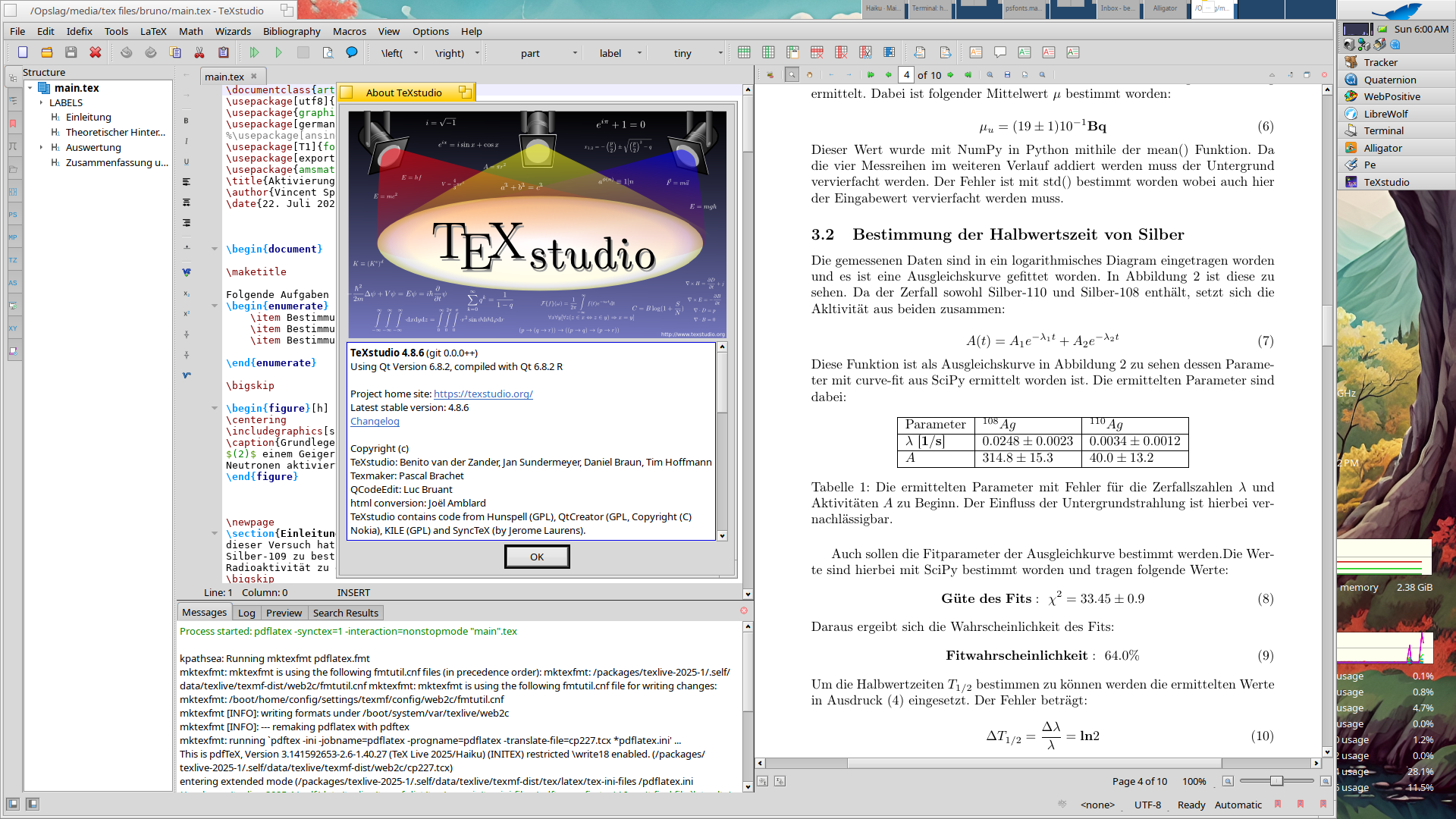1456x819 pixels.
Task: Switch to the Search Results tab
Action: pos(345,613)
